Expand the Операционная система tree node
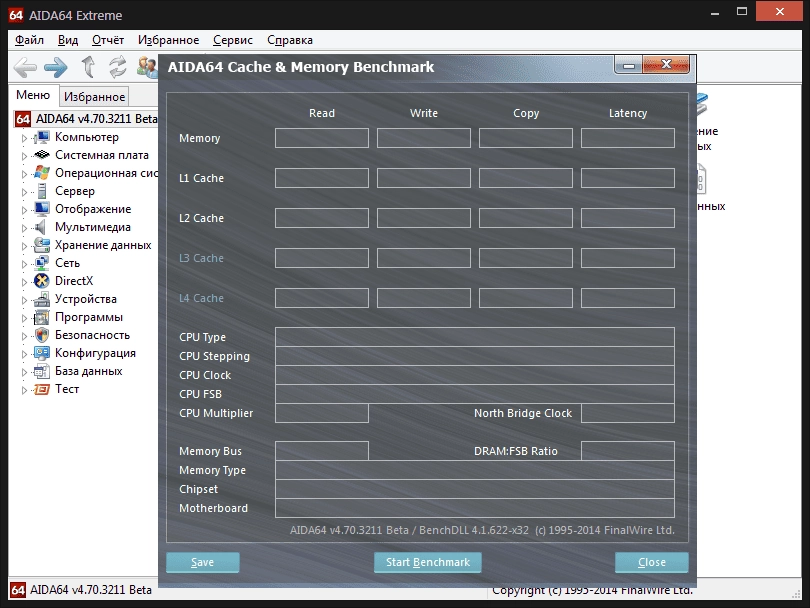Image resolution: width=810 pixels, height=608 pixels. click(24, 174)
